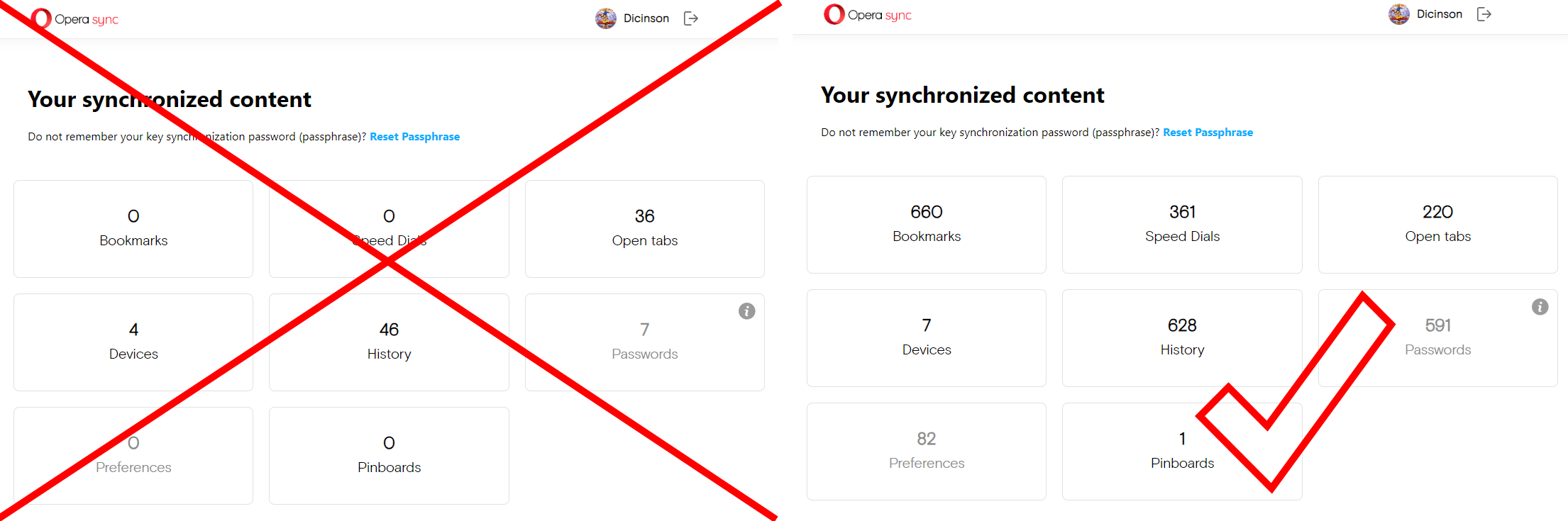Click the Opera sync logo in the check-marked panel
Image resolution: width=1568 pixels, height=521 pixels.
(x=868, y=15)
